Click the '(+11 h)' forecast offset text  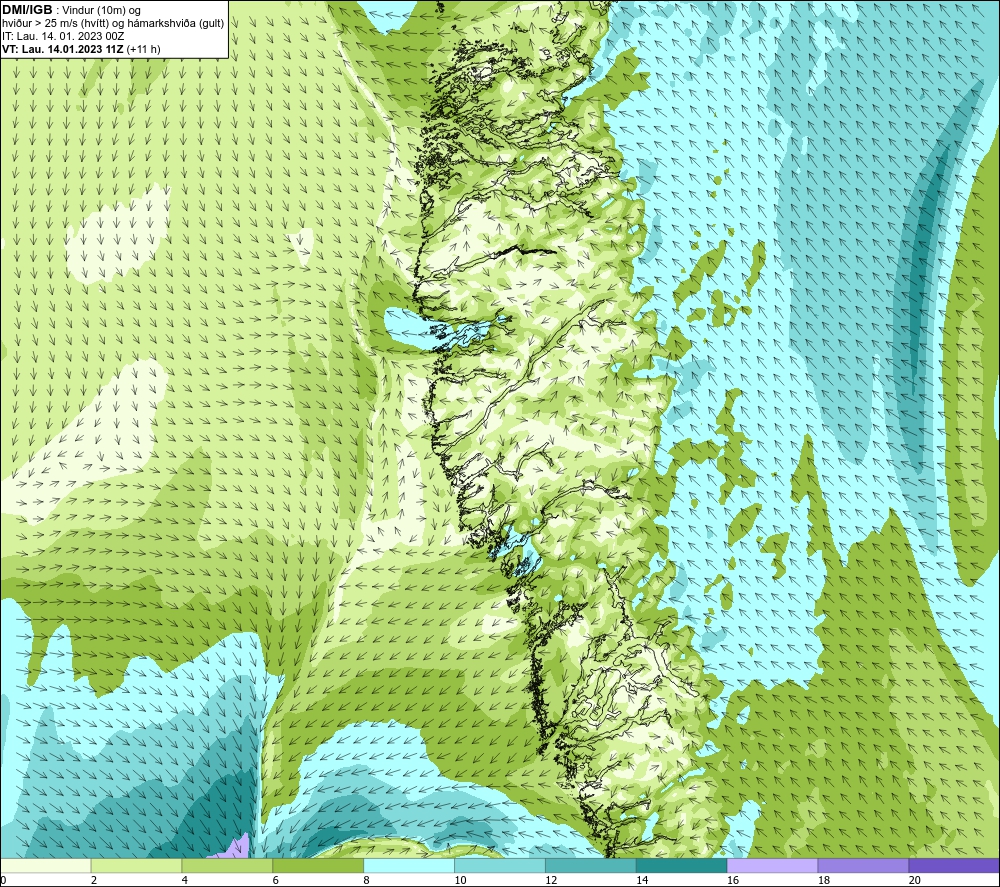tap(143, 49)
